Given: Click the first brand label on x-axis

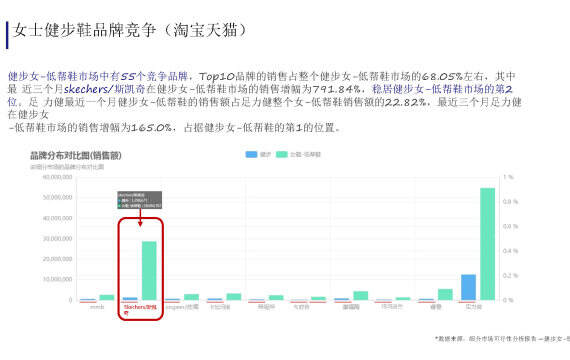Looking at the screenshot, I should pos(97,307).
